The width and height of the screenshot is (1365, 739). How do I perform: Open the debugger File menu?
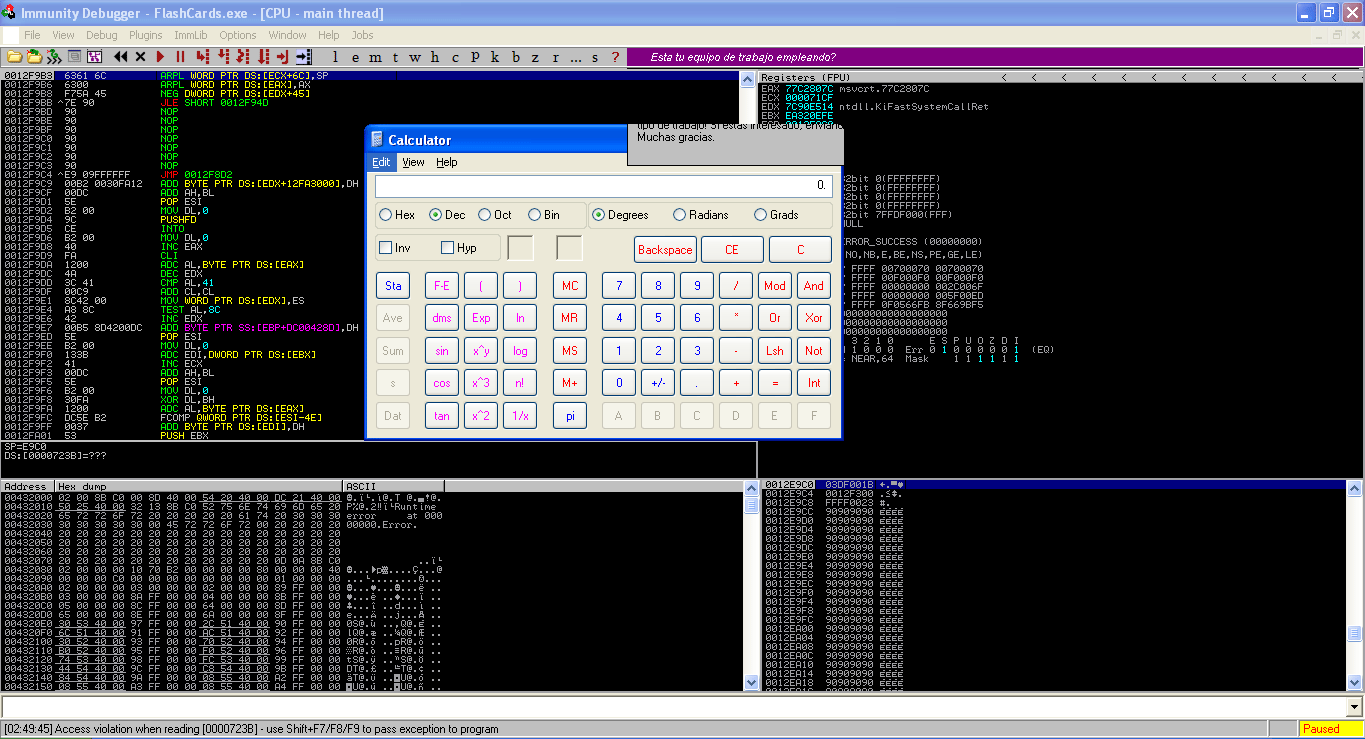tap(32, 35)
